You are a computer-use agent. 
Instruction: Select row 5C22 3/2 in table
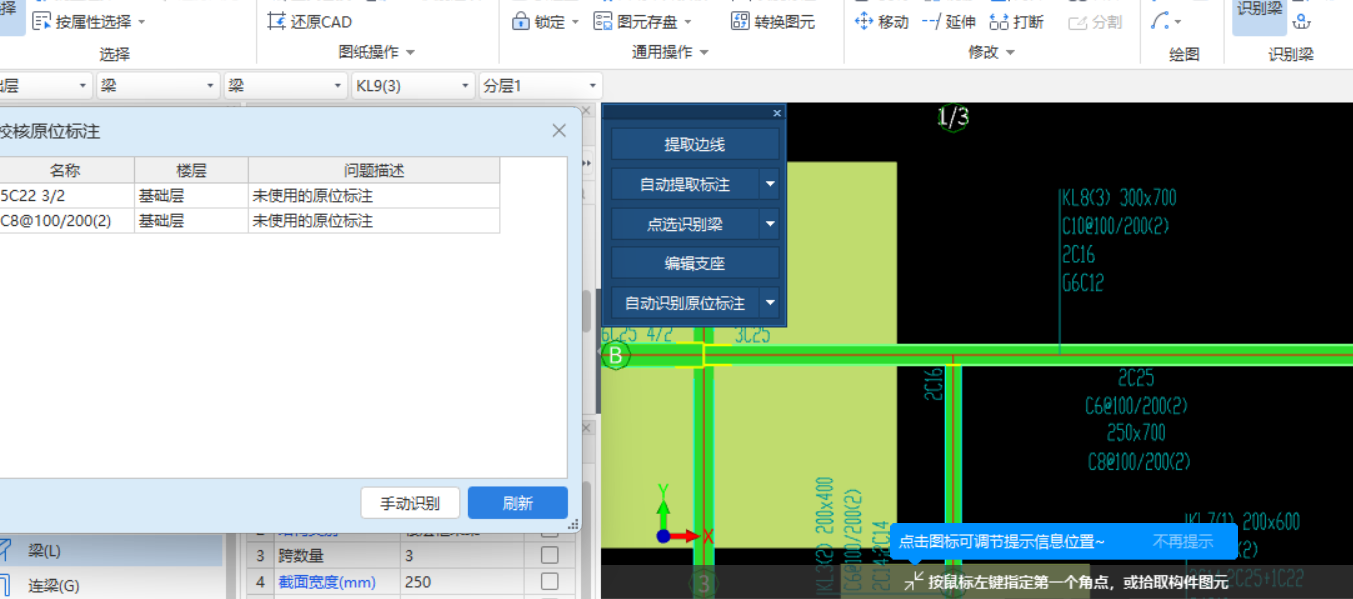coord(249,196)
